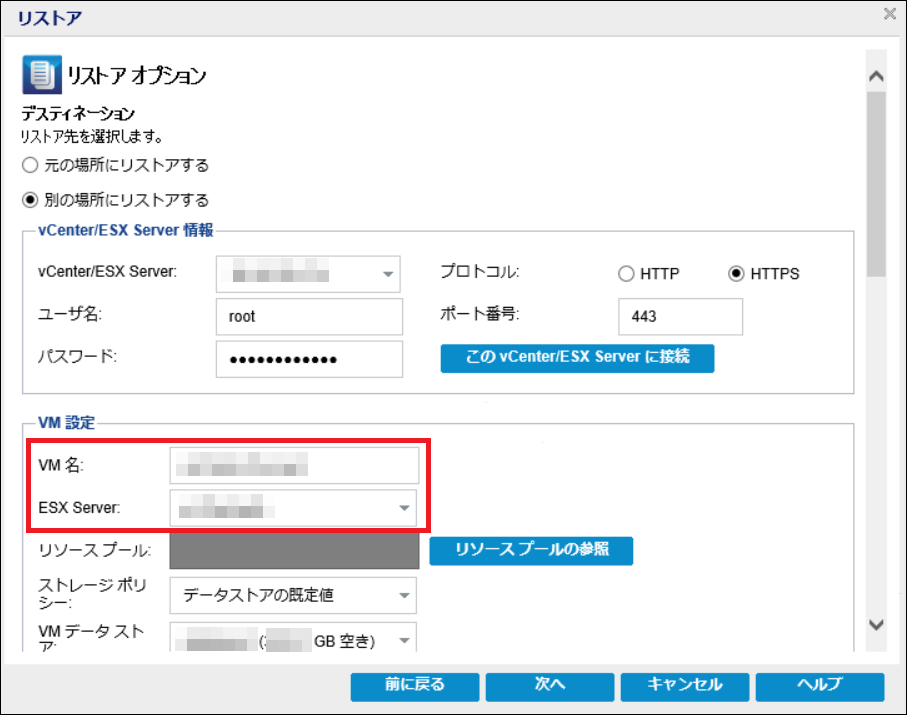Choose the HTTP protocol radio button
The height and width of the screenshot is (715, 907).
click(627, 273)
